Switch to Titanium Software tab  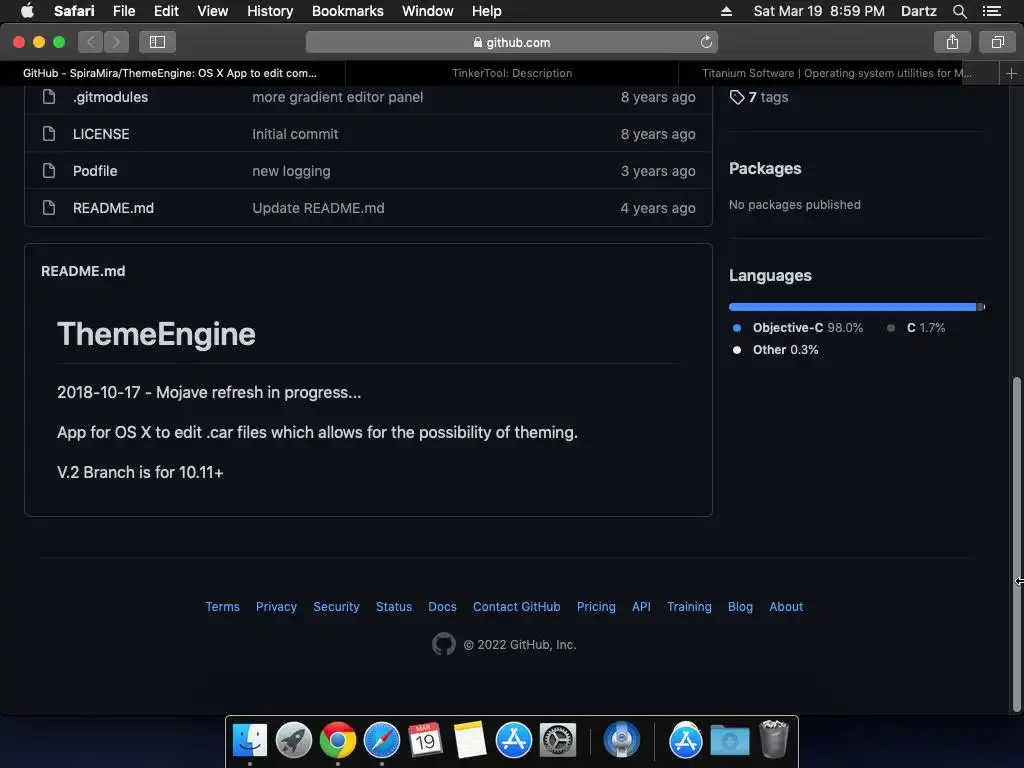[x=839, y=73]
